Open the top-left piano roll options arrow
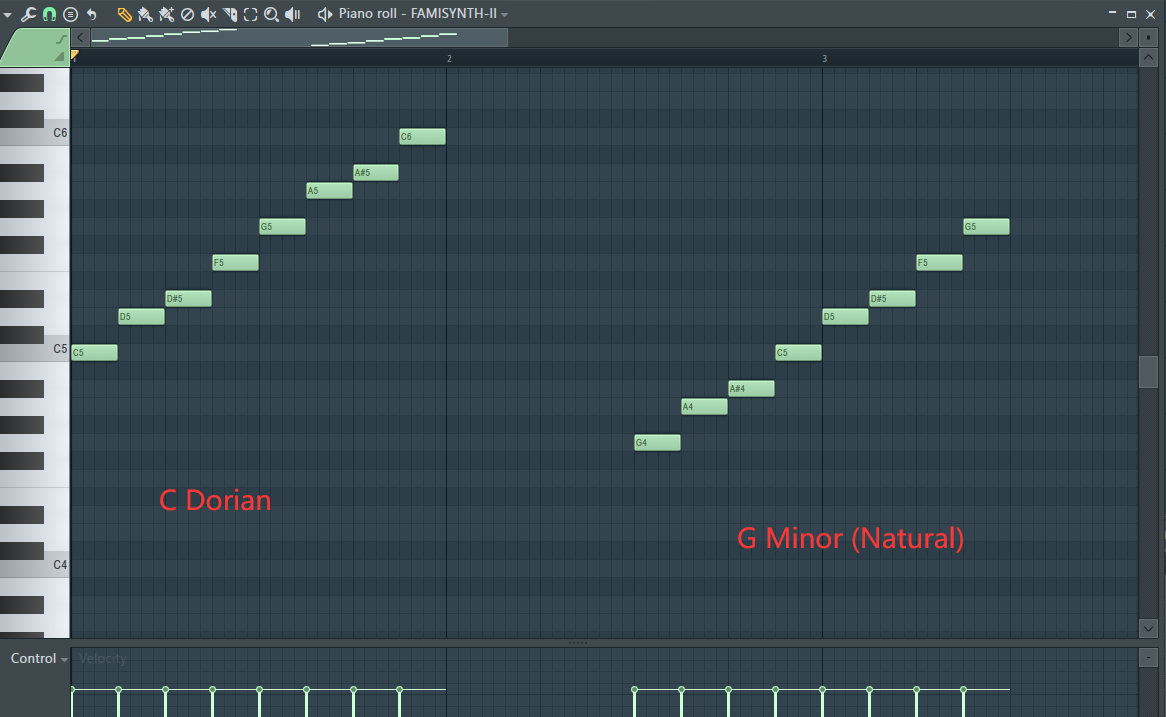The image size is (1166, 717). 8,14
